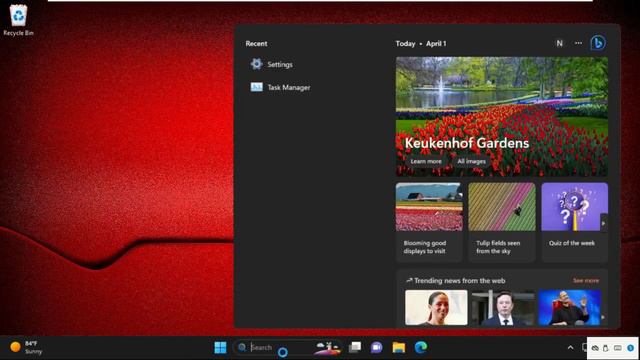
Task: Show next cards with the arrow by the Quiz card
Action: [604, 223]
